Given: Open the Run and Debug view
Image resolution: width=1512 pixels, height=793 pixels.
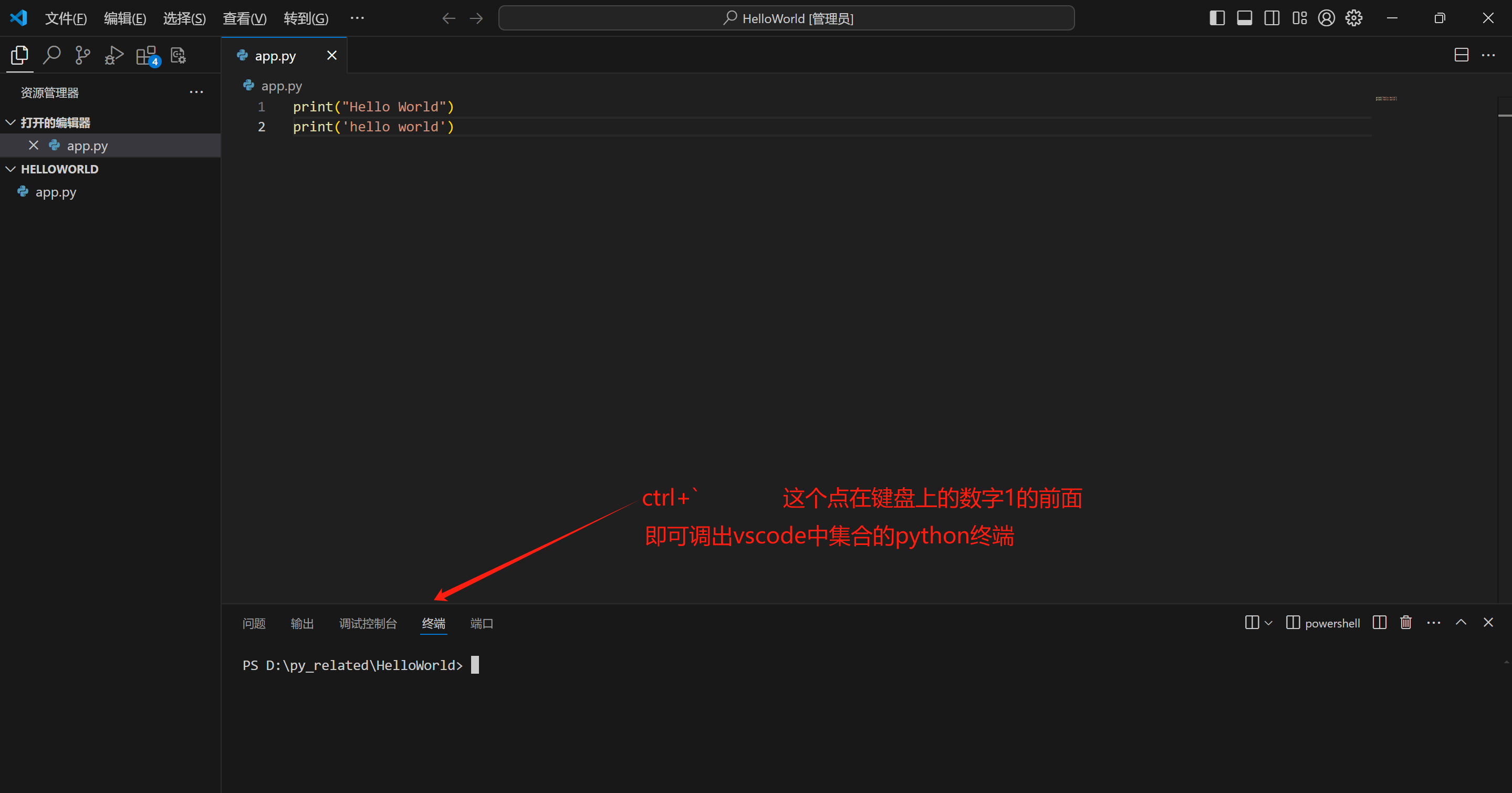Looking at the screenshot, I should (x=114, y=55).
